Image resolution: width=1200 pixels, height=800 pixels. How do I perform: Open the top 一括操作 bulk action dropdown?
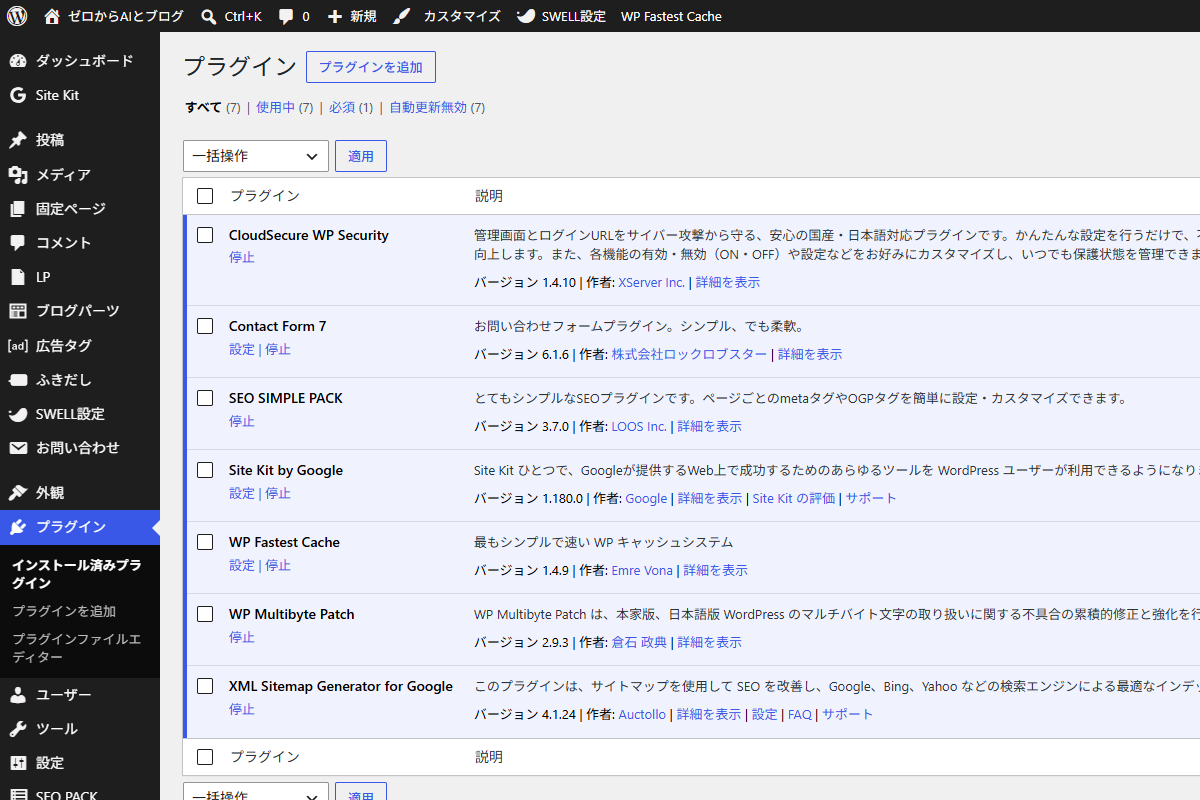point(256,156)
